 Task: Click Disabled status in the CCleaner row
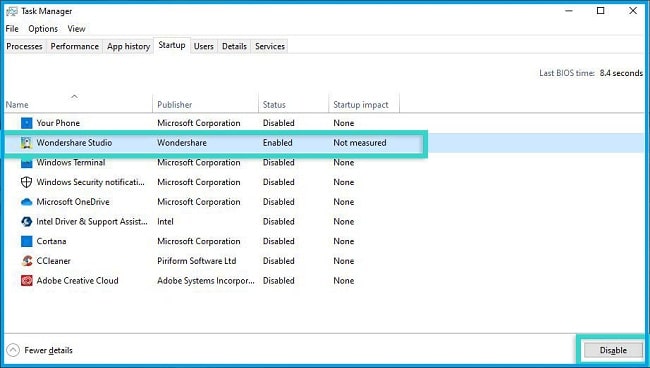(x=279, y=261)
